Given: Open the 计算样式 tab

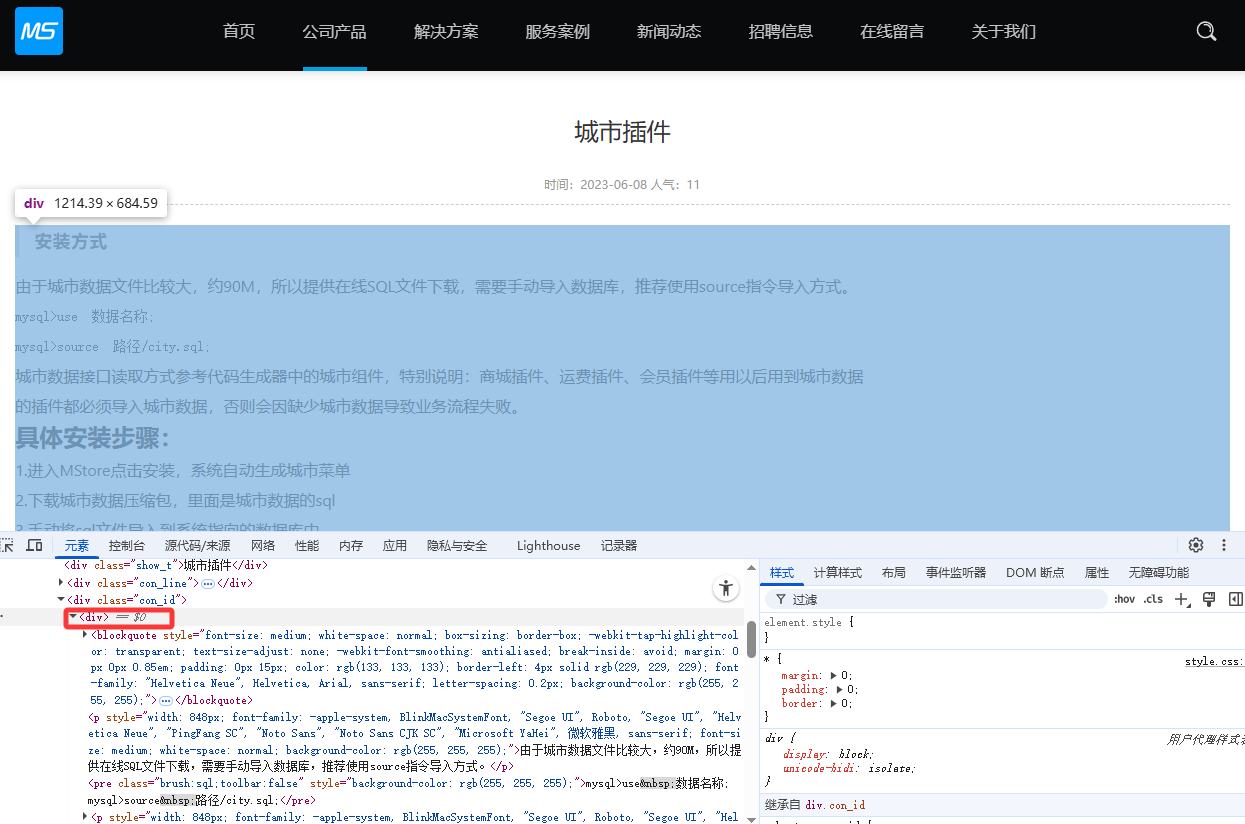Looking at the screenshot, I should point(837,572).
